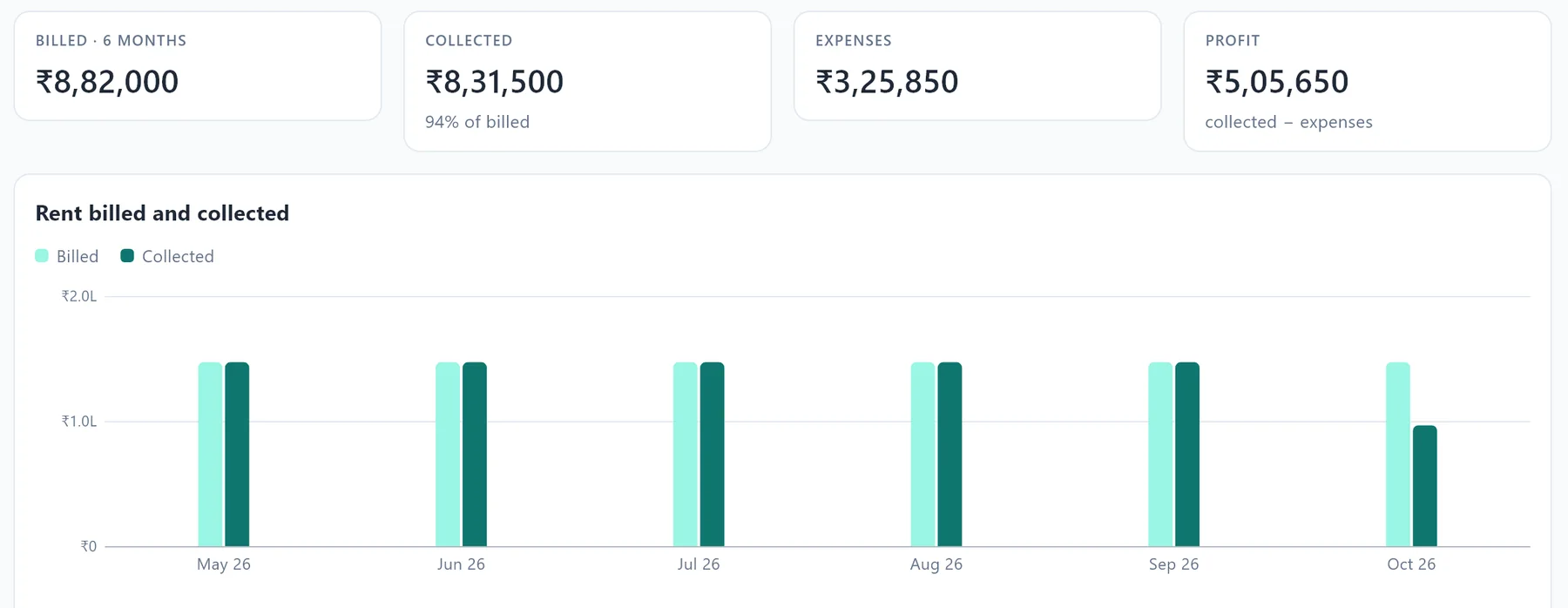Click the ₹5,05,650 profit amount
The width and height of the screenshot is (1568, 608).
1277,82
